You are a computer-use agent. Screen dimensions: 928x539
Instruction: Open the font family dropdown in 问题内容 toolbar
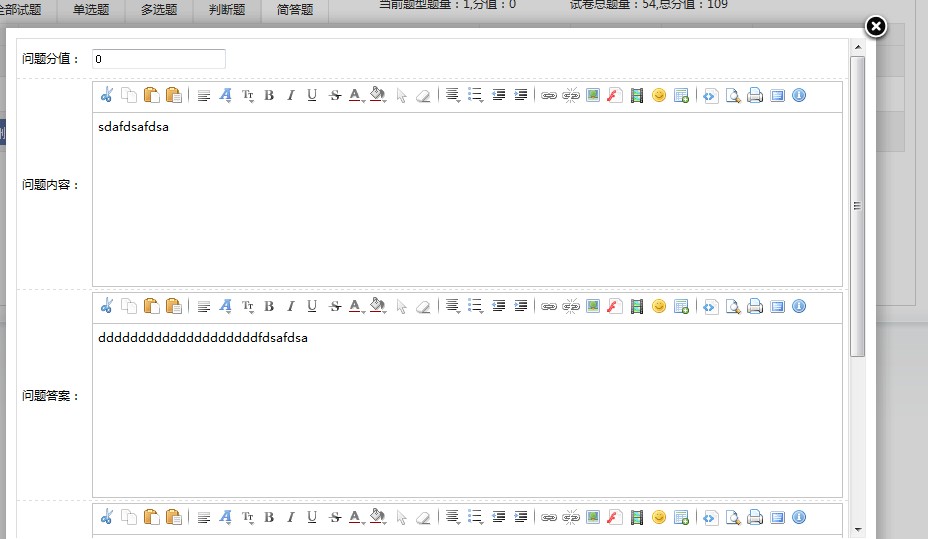(225, 95)
